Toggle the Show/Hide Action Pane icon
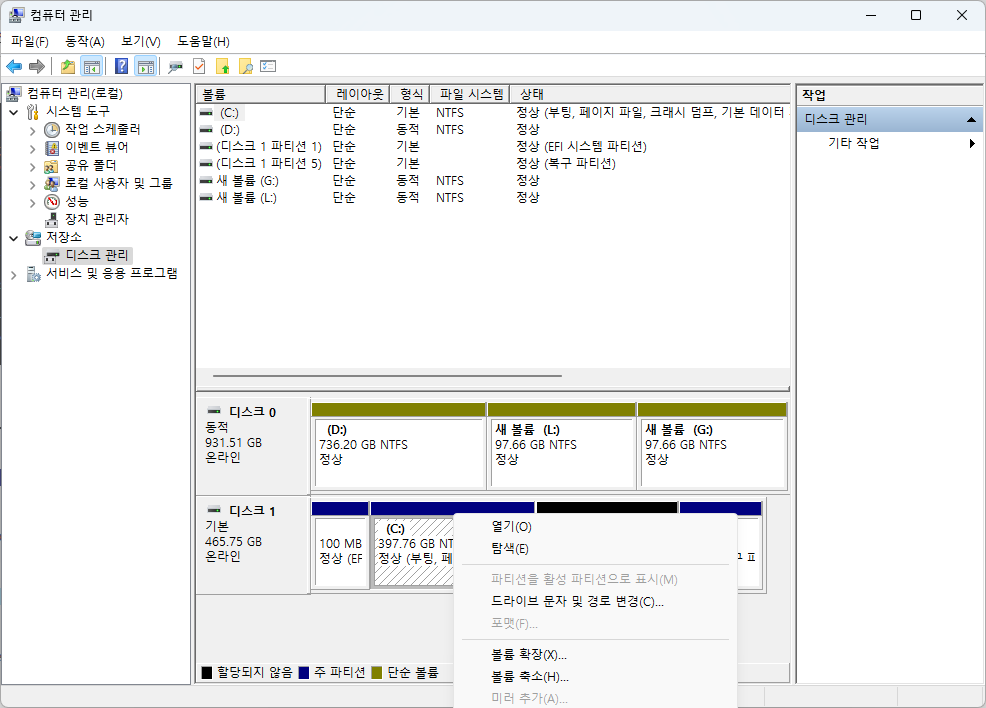The height and width of the screenshot is (708, 986). [145, 66]
